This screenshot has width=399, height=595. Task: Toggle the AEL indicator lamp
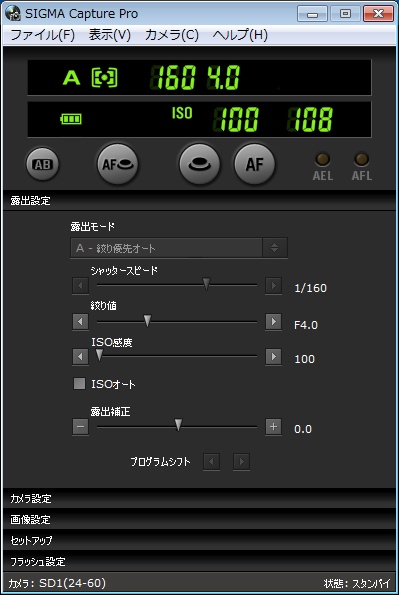[x=323, y=159]
